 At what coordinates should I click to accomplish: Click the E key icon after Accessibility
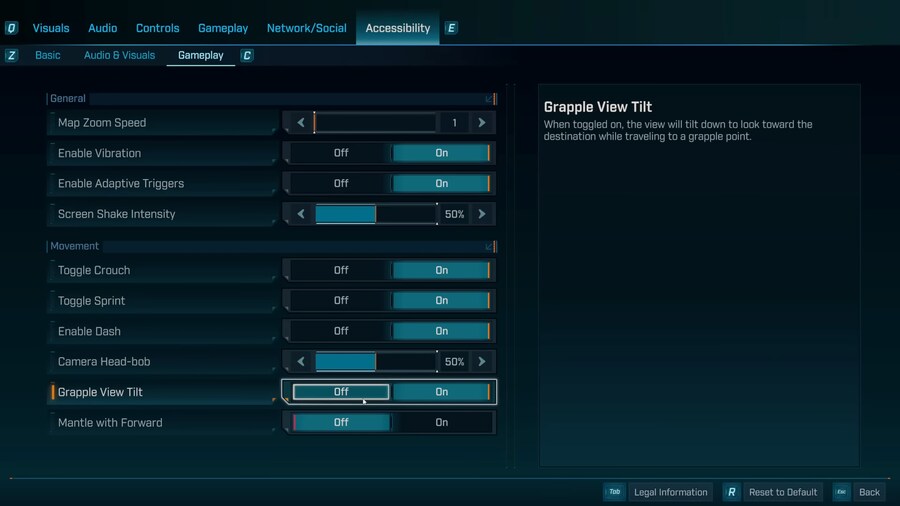tap(451, 28)
